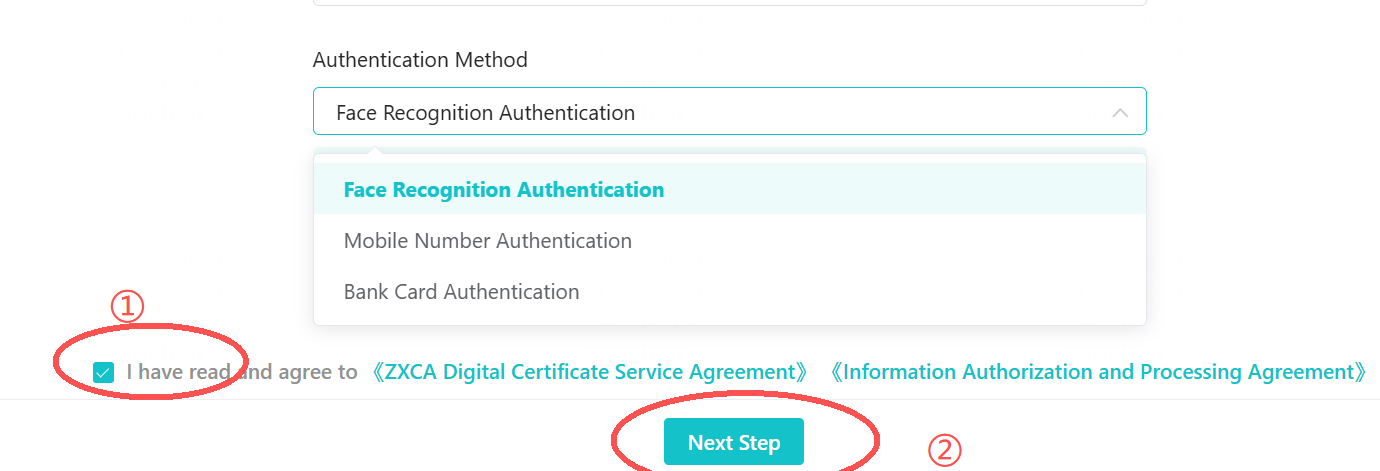Click the dropdown popup's small pointer triangle
This screenshot has width=1380, height=471.
(376, 151)
